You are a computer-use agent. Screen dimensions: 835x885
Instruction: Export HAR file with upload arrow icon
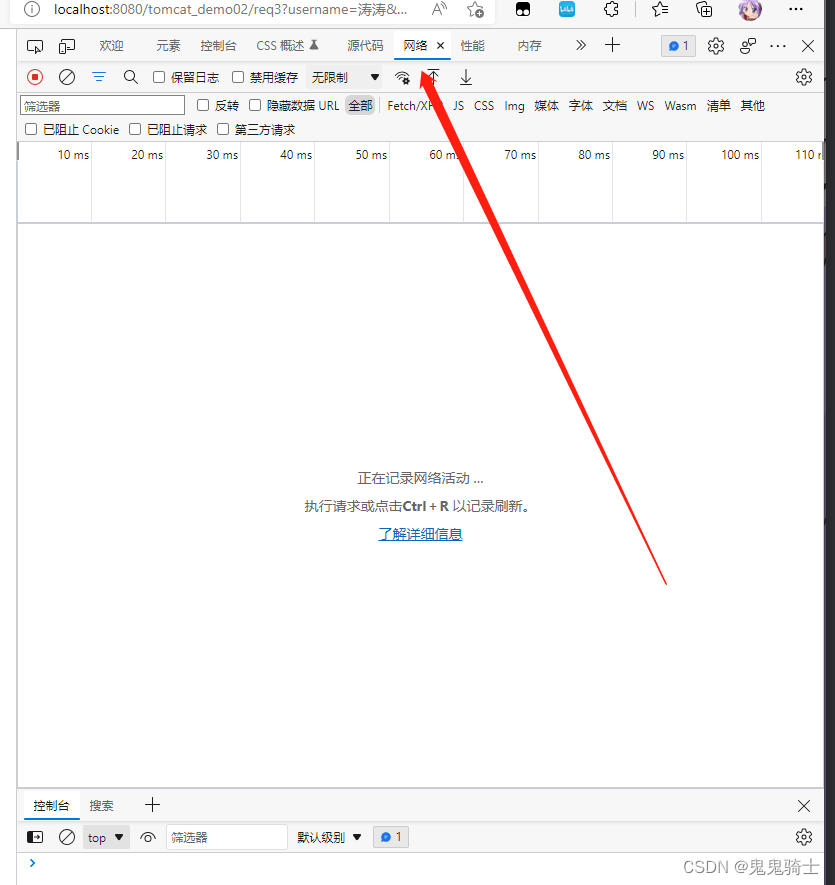tap(432, 77)
